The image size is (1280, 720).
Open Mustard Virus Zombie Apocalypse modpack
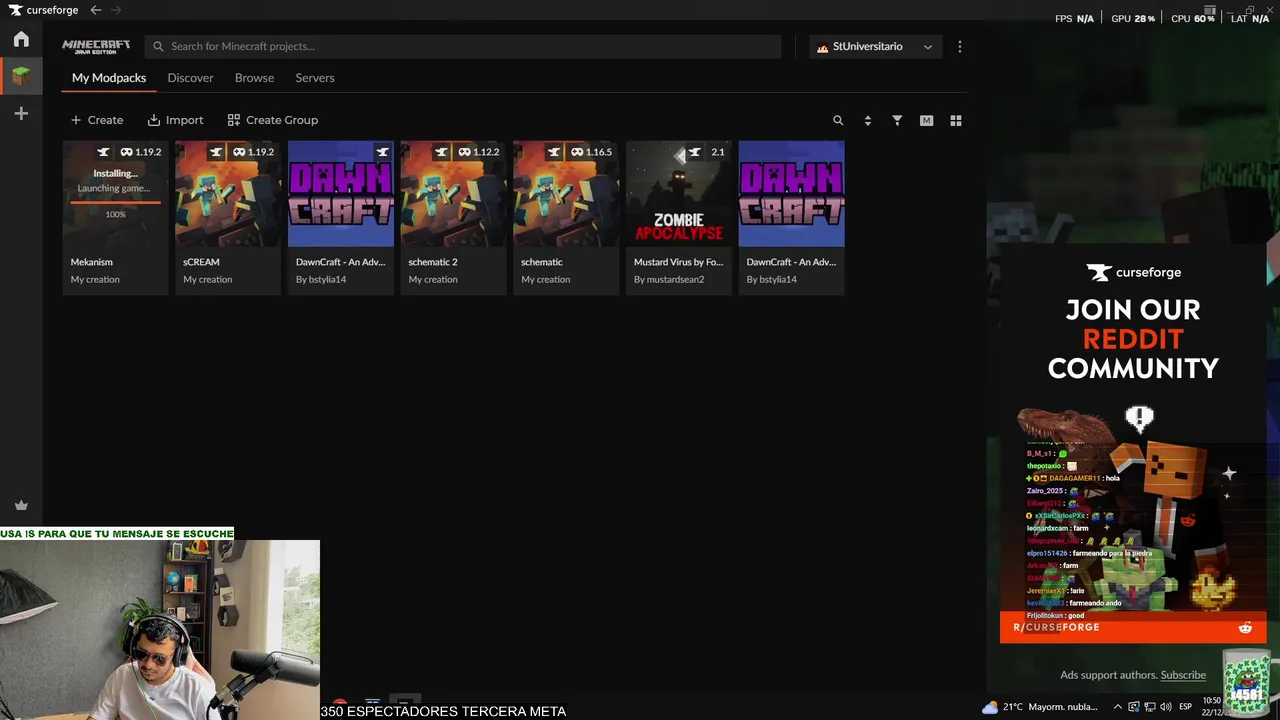pos(679,217)
